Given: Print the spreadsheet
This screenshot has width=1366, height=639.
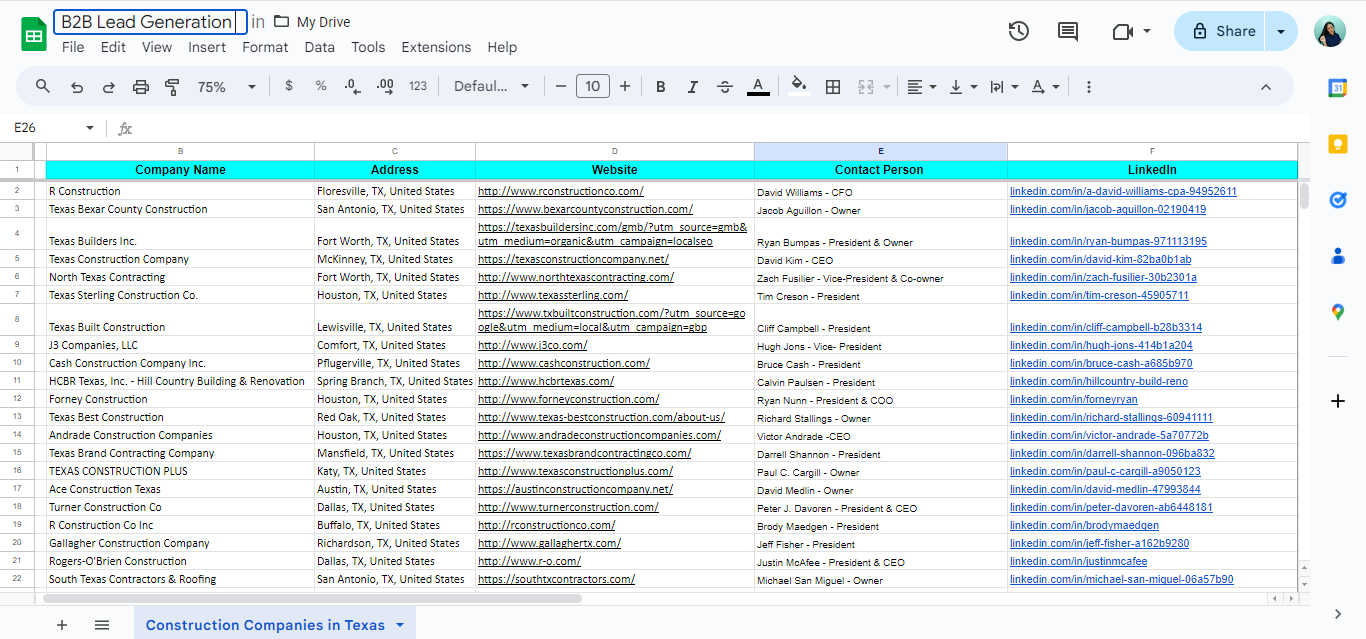Looking at the screenshot, I should [x=140, y=87].
